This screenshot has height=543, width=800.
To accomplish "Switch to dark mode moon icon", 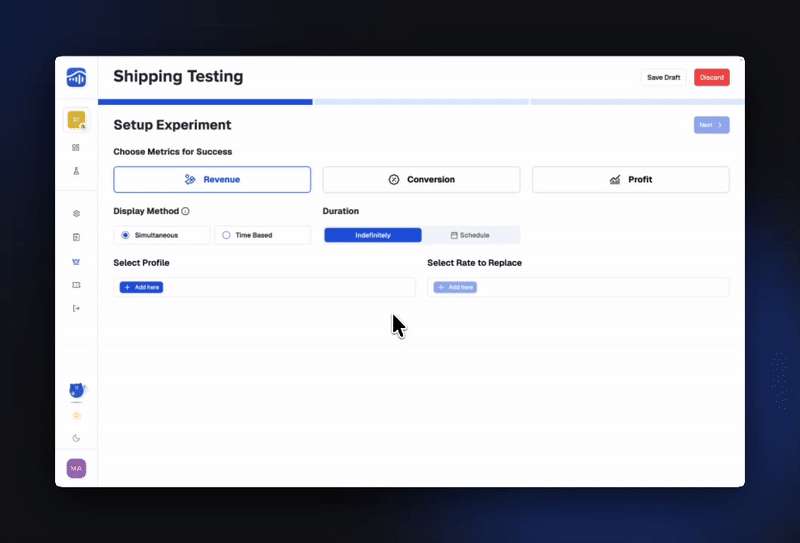I will point(76,438).
